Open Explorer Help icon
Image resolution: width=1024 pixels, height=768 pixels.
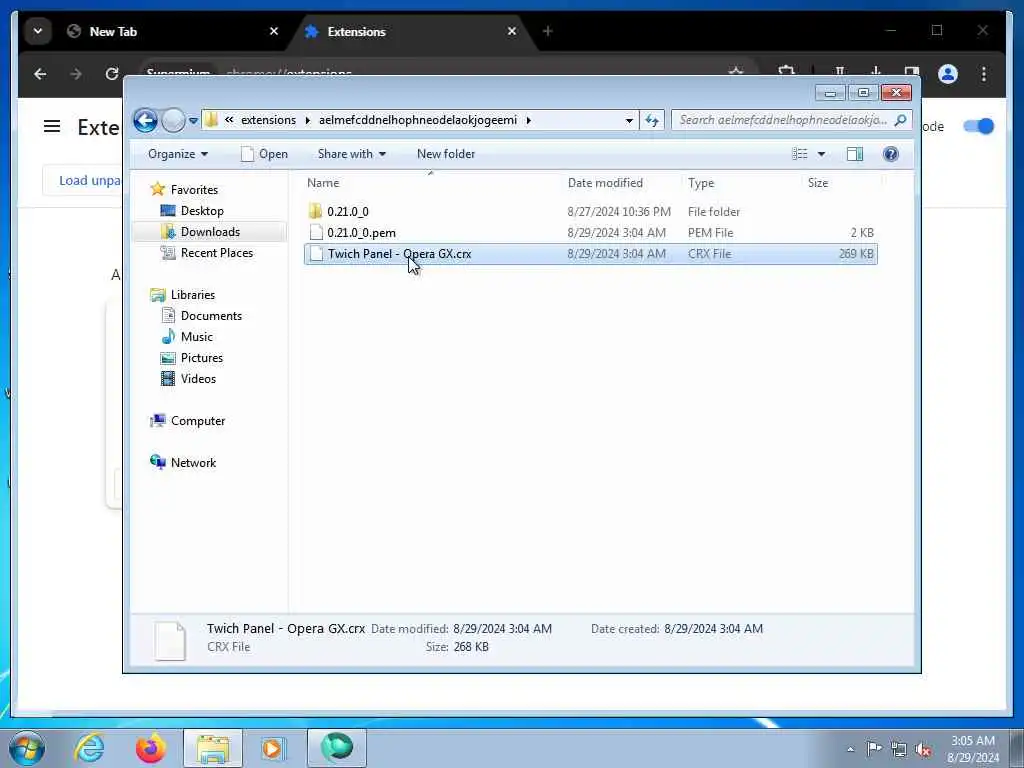[x=891, y=154]
